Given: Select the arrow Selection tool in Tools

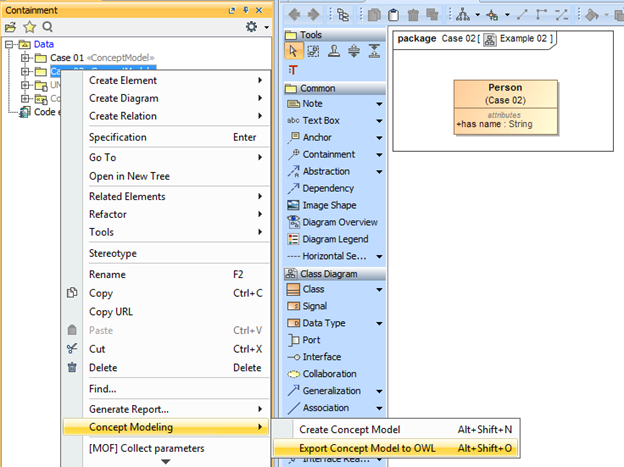Looking at the screenshot, I should coord(294,51).
